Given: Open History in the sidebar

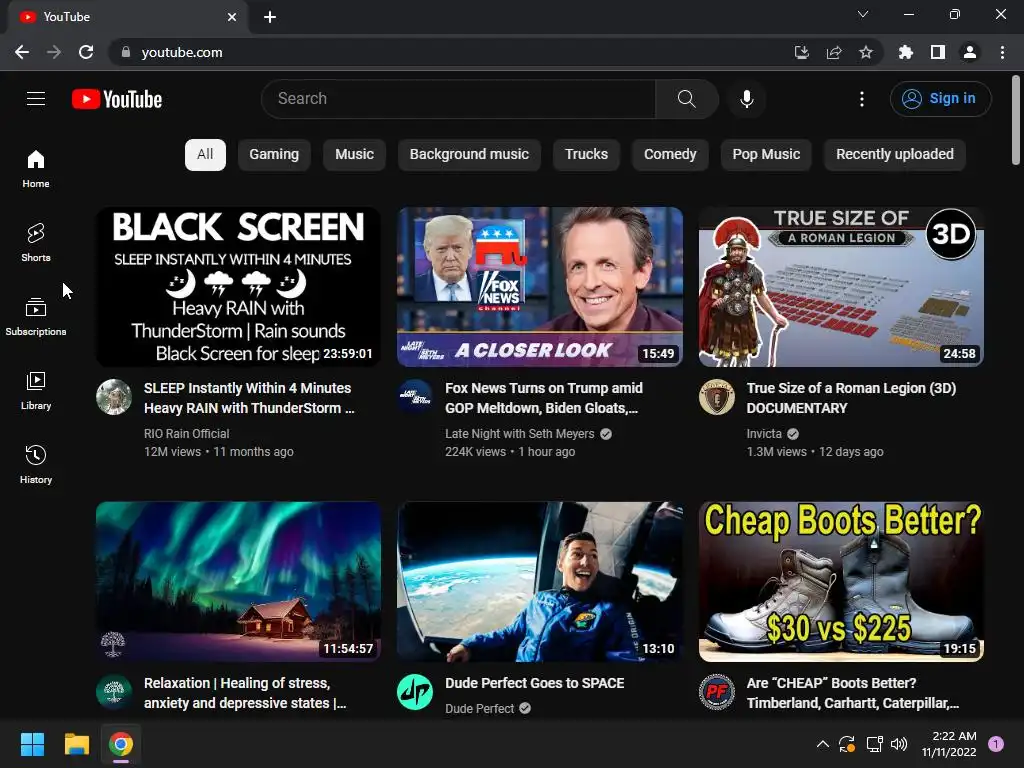Looking at the screenshot, I should tap(36, 464).
